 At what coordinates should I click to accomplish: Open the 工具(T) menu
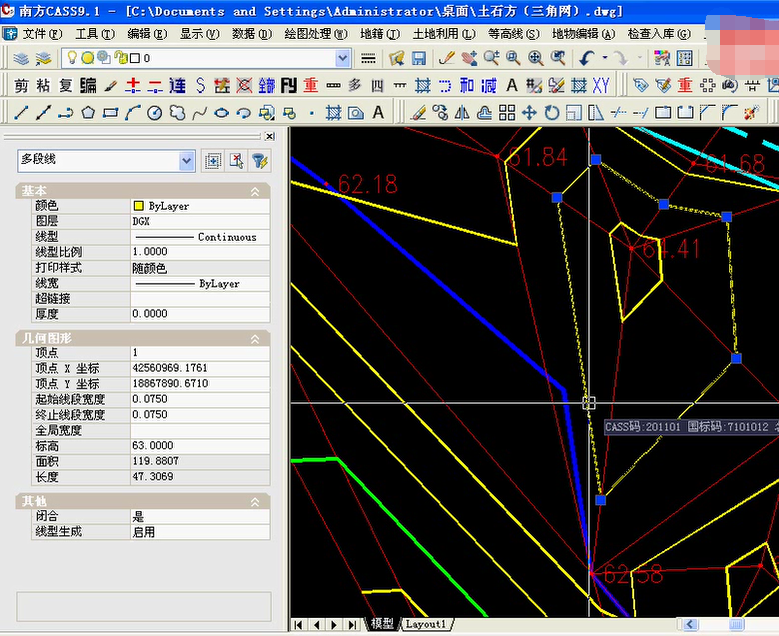tap(95, 34)
